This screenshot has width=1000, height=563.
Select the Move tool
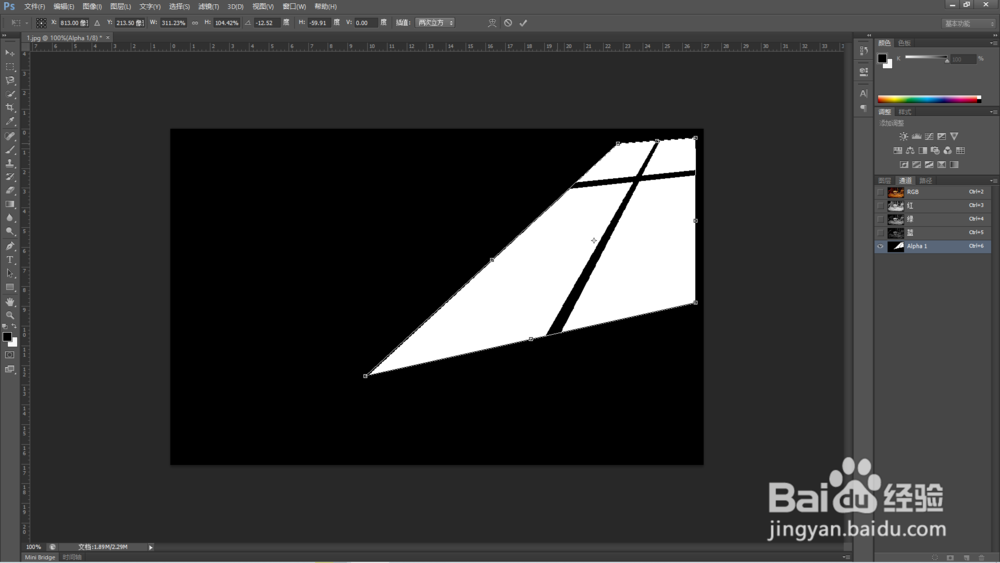click(x=10, y=53)
